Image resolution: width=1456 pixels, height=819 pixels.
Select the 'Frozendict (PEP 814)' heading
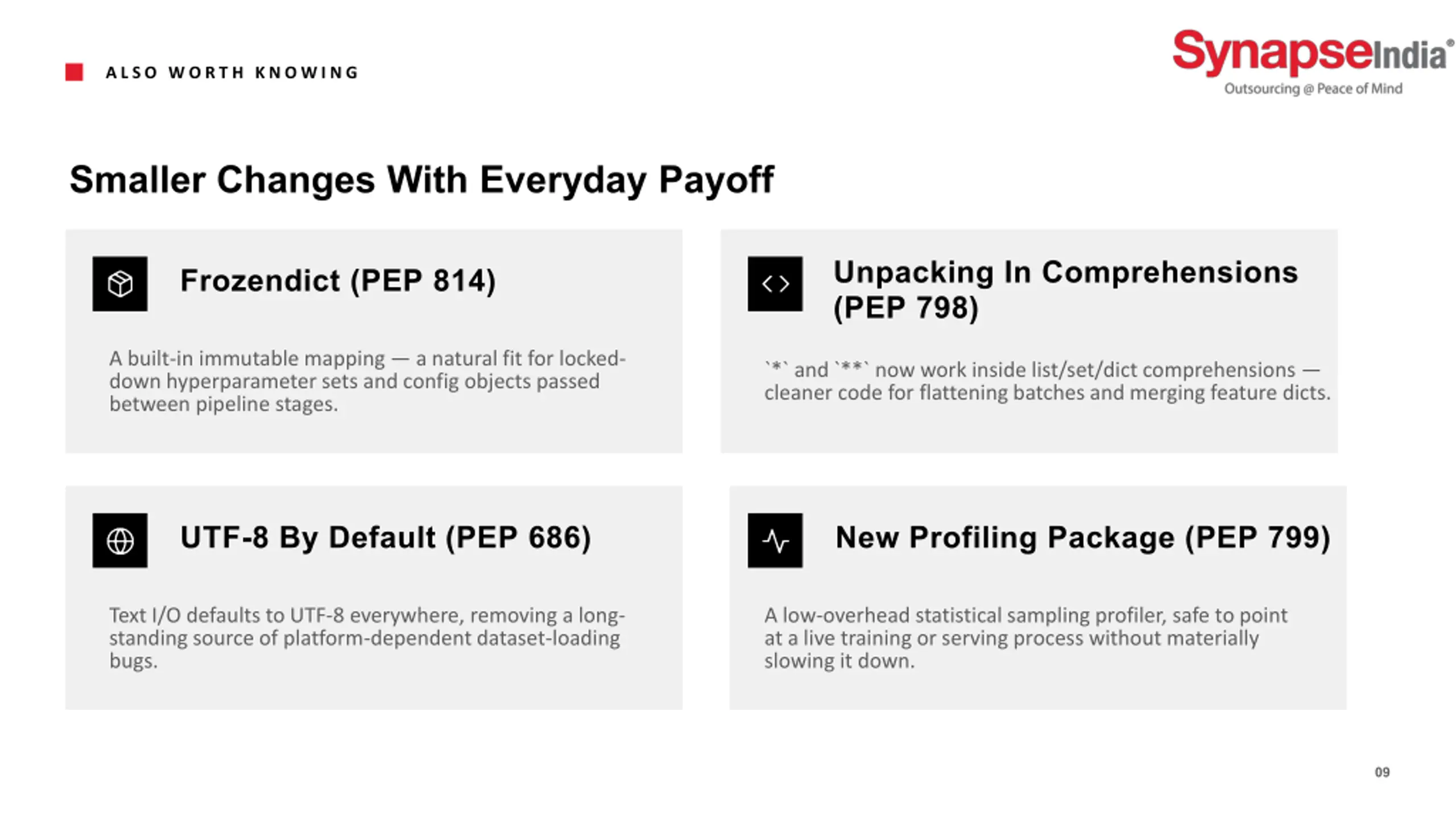(338, 280)
